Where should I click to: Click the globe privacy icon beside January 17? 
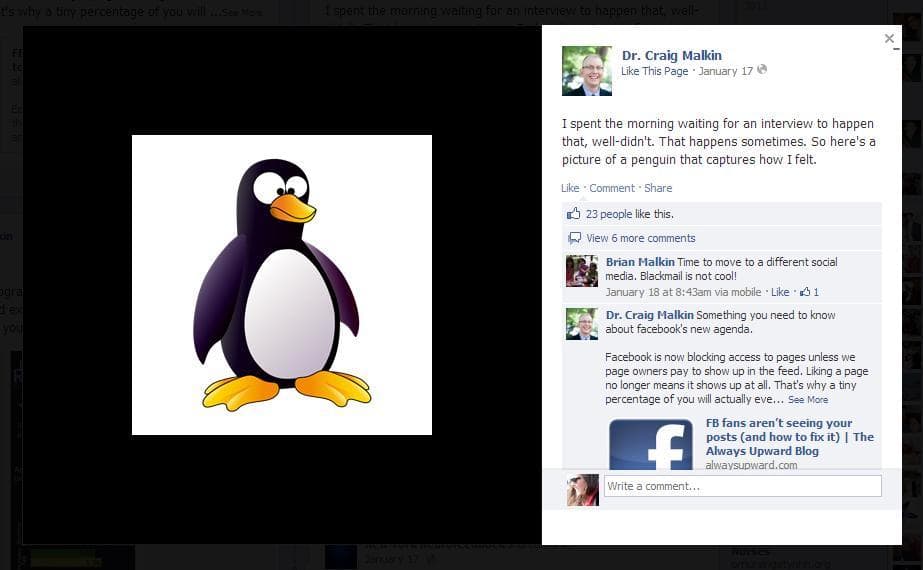pos(763,70)
